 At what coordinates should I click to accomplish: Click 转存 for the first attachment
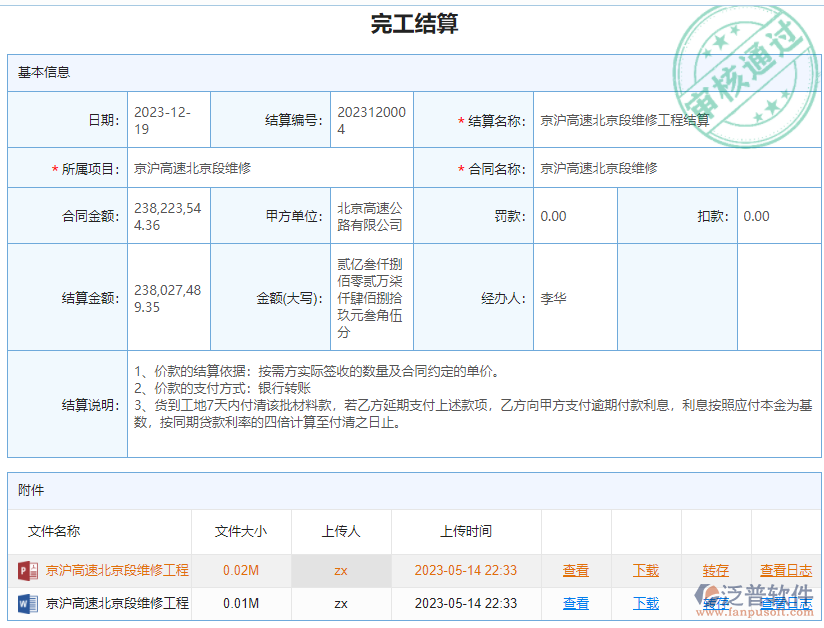pos(715,570)
